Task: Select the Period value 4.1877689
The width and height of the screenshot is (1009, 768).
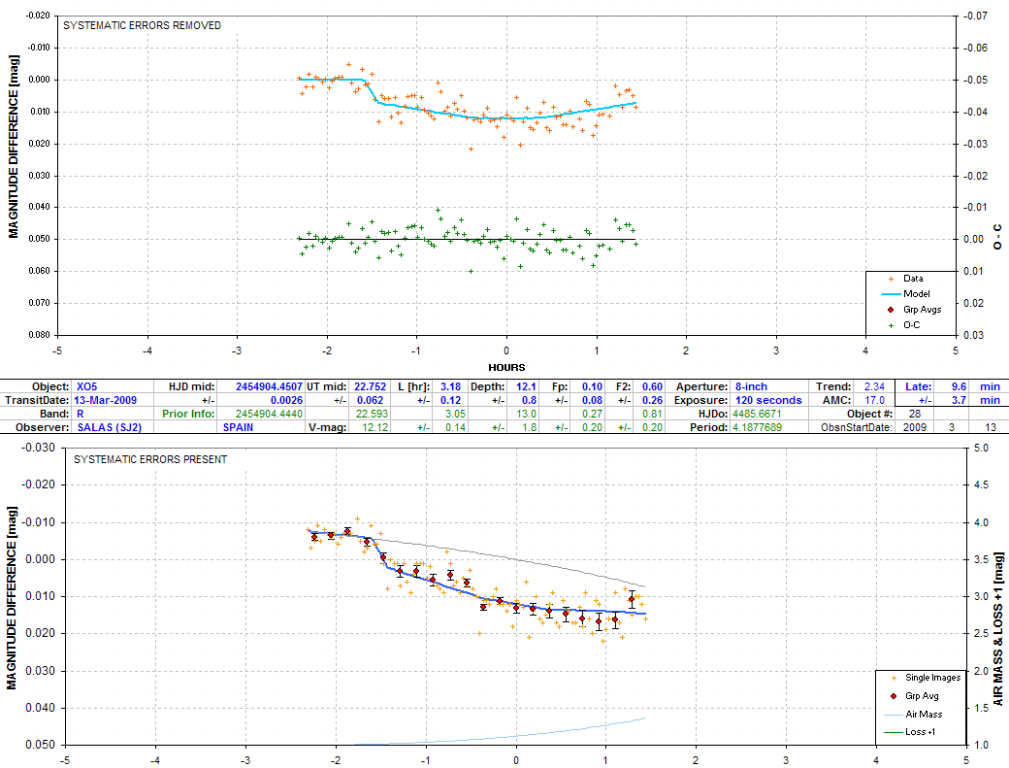Action: tap(757, 427)
